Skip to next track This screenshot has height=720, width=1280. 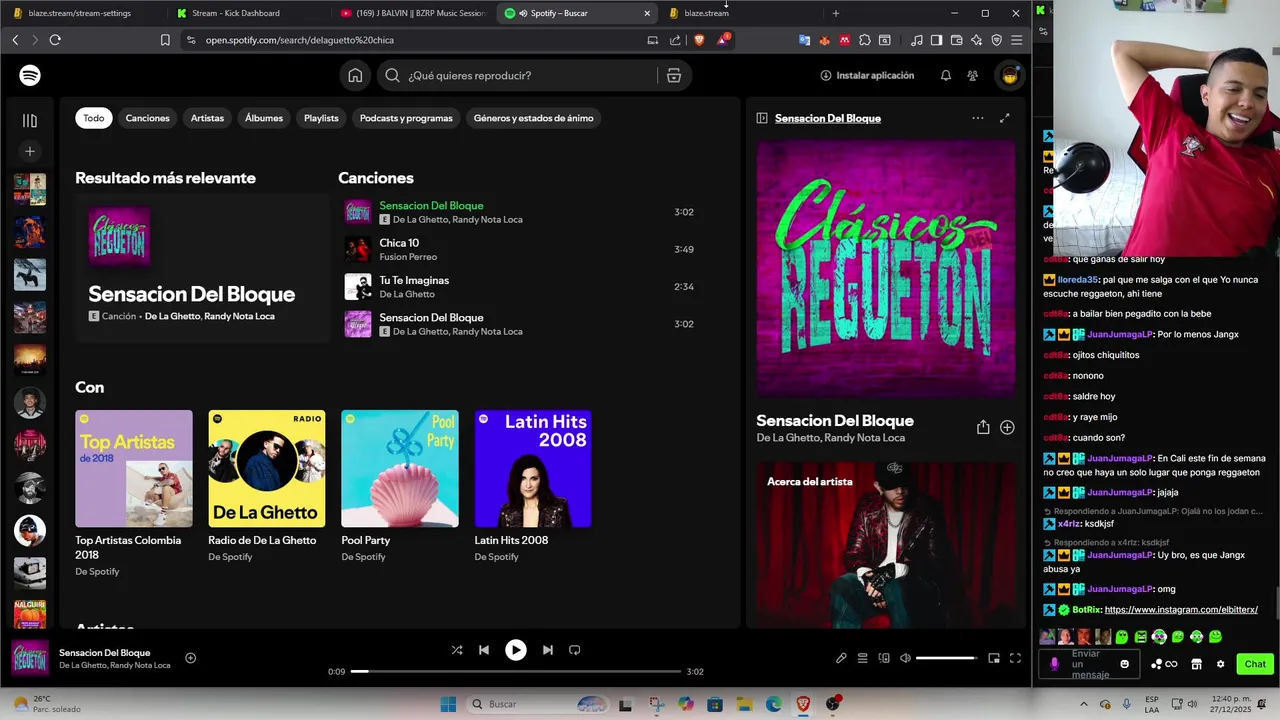pyautogui.click(x=547, y=650)
